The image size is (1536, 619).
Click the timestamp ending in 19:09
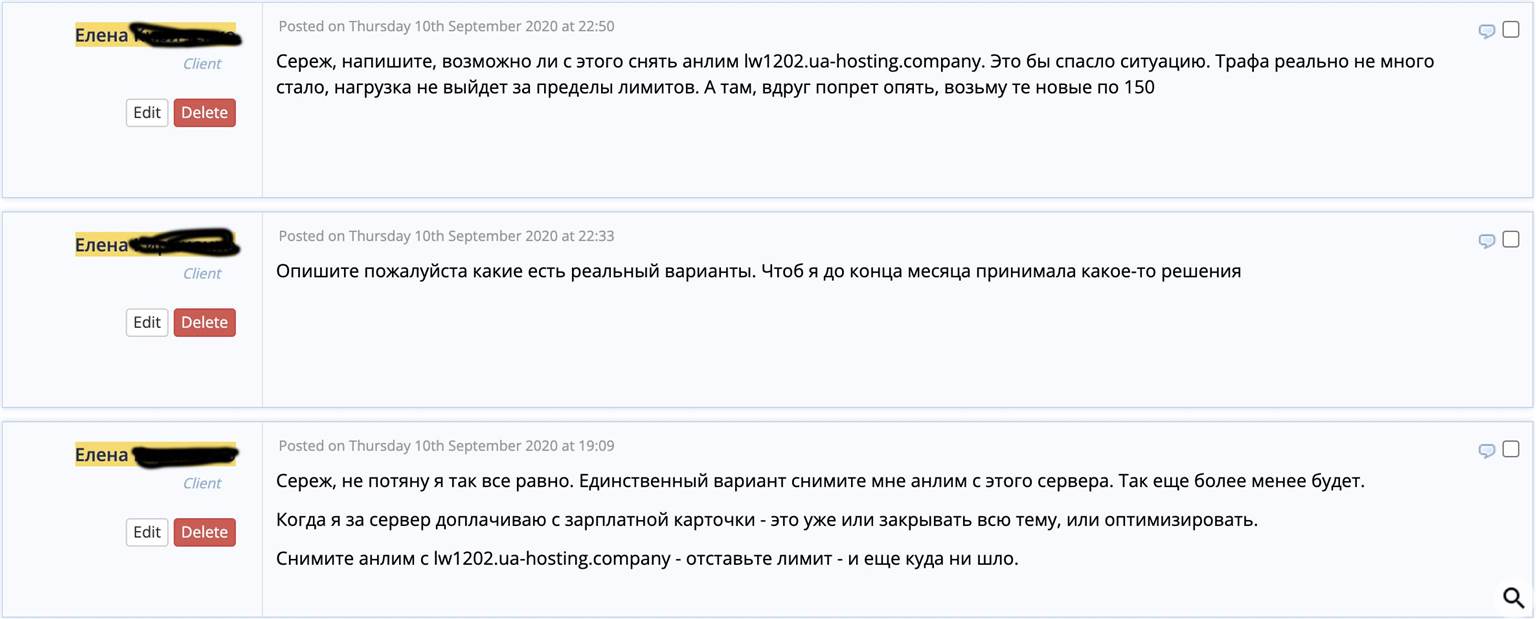[446, 446]
